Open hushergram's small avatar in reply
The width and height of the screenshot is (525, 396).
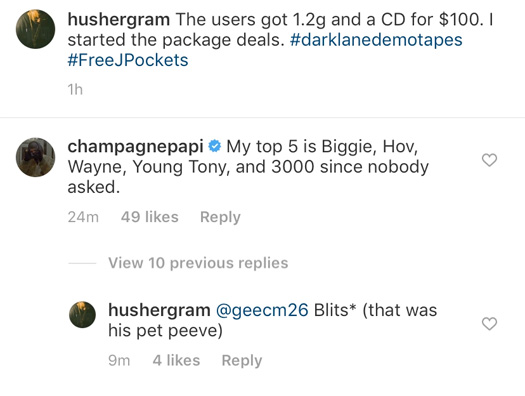(x=82, y=315)
